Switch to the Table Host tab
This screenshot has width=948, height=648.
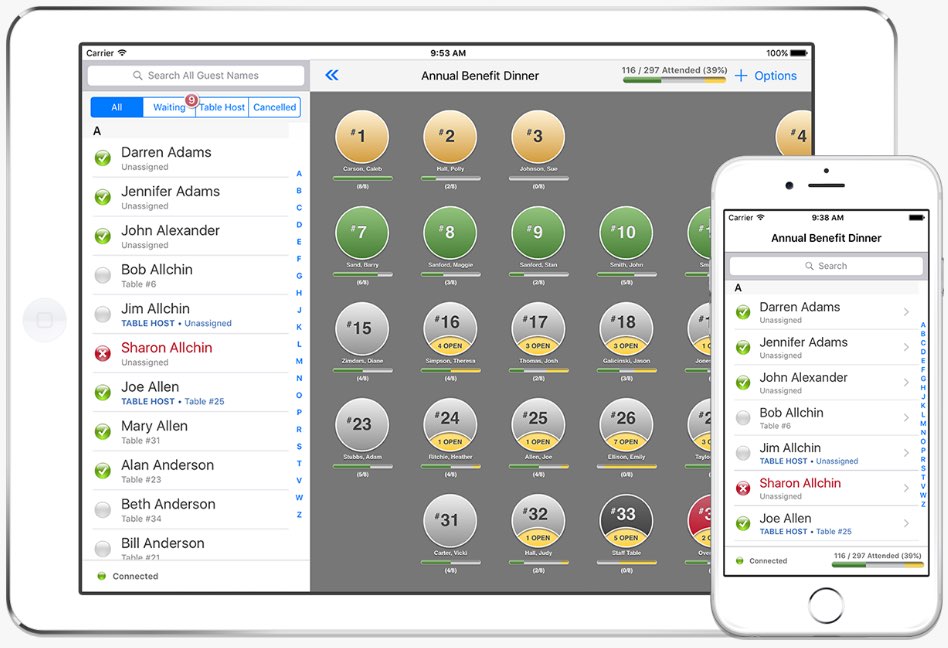click(222, 107)
